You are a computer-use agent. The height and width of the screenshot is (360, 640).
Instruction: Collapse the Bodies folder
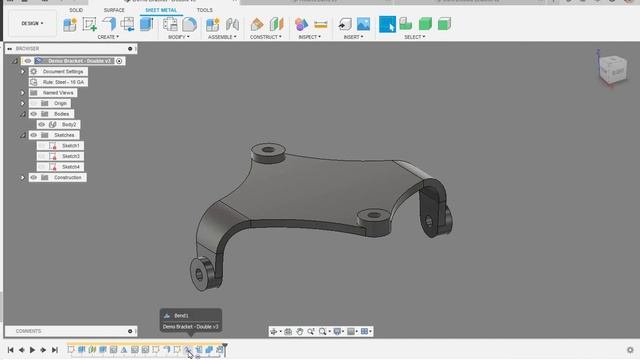pos(23,114)
